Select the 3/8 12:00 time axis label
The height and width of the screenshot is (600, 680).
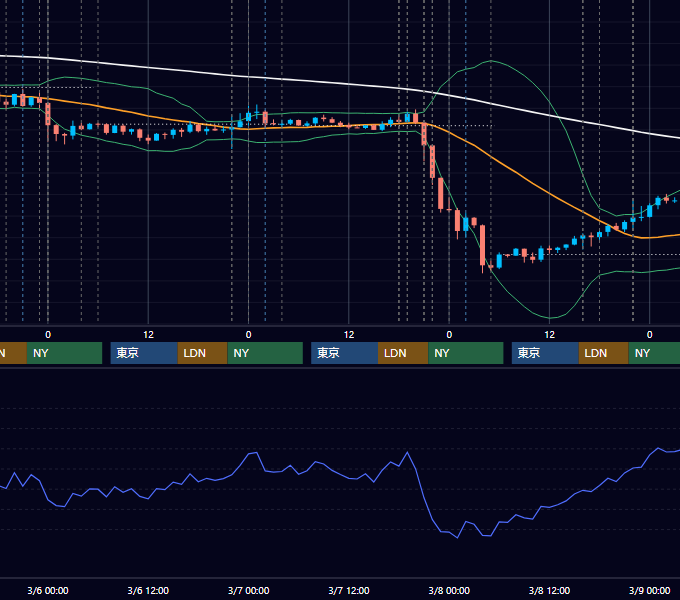click(549, 590)
